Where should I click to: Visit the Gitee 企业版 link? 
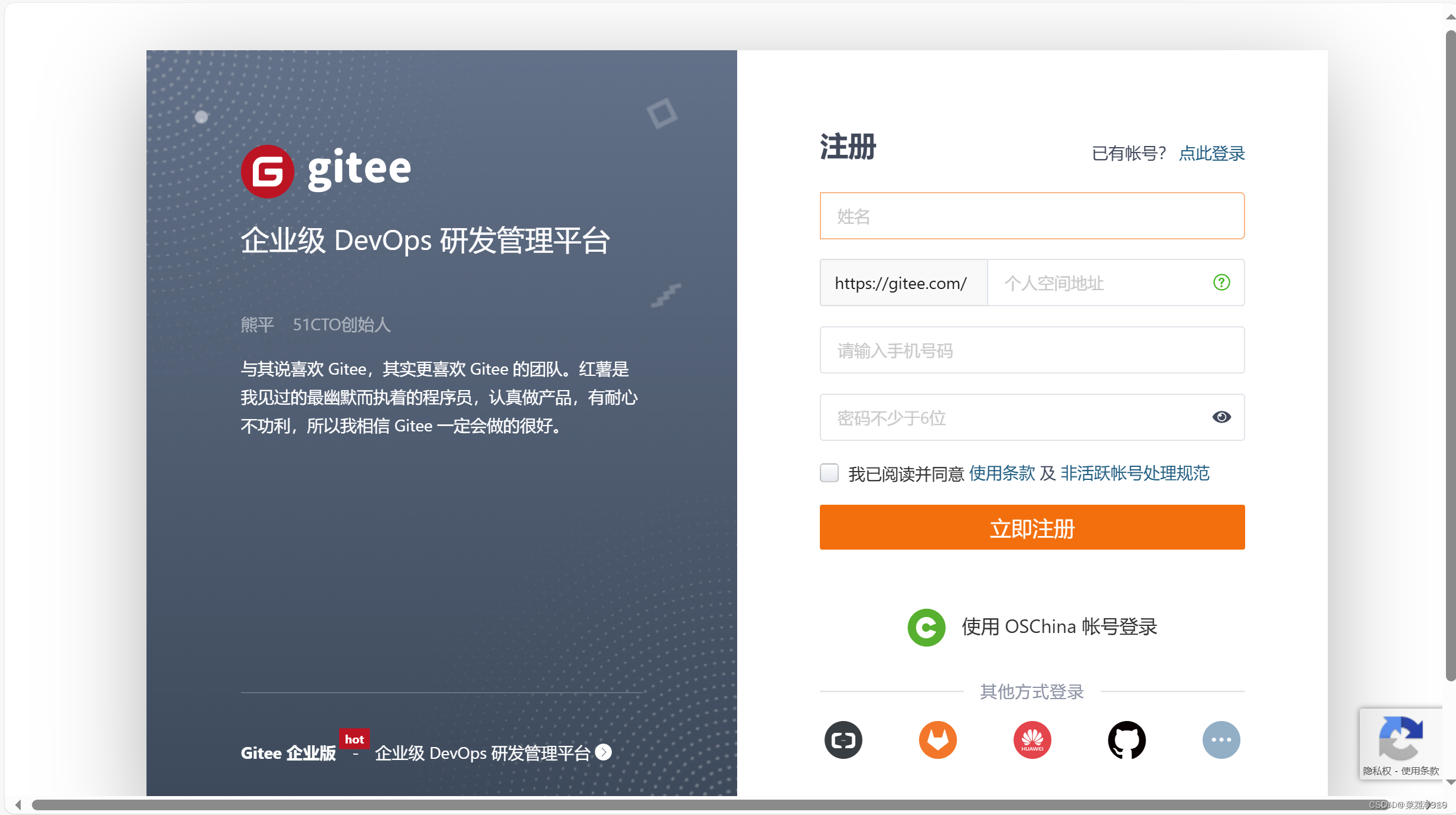(288, 752)
